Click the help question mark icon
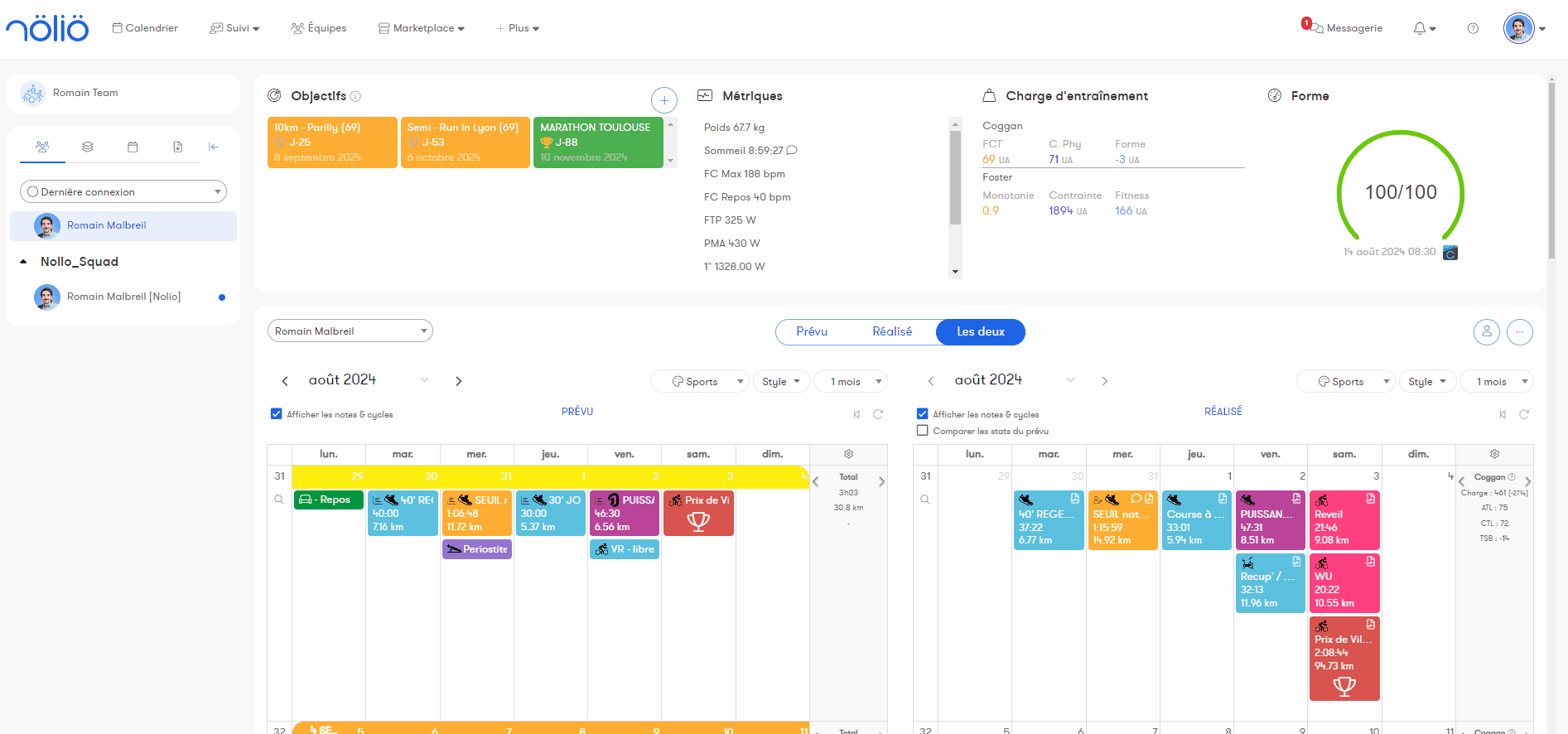 1473,28
